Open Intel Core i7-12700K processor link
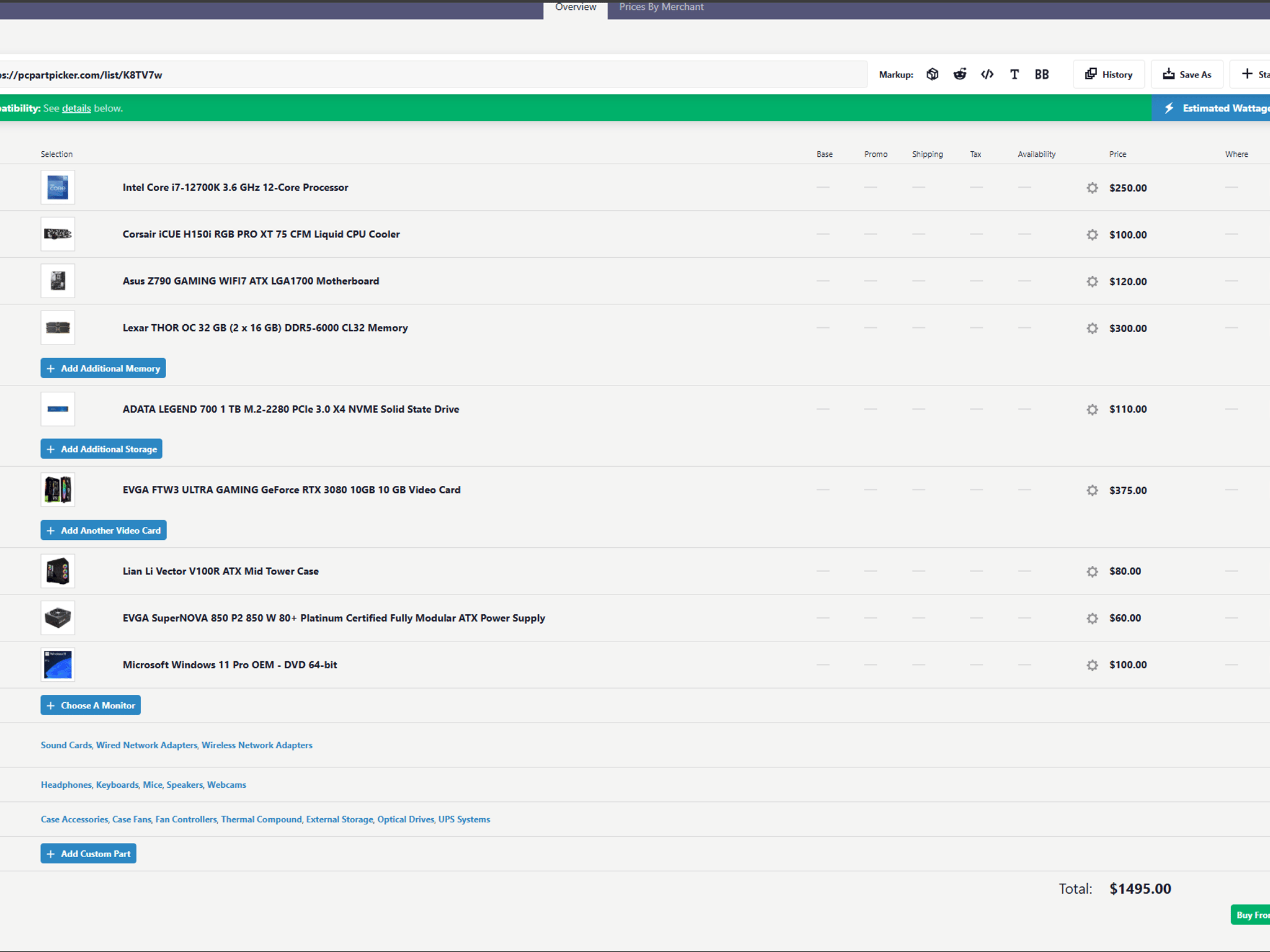This screenshot has width=1270, height=952. tap(236, 187)
